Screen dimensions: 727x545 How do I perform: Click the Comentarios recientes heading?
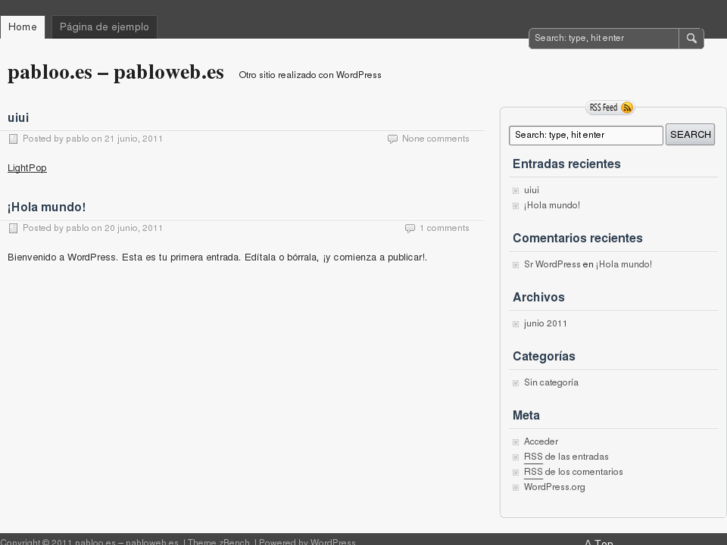(577, 238)
